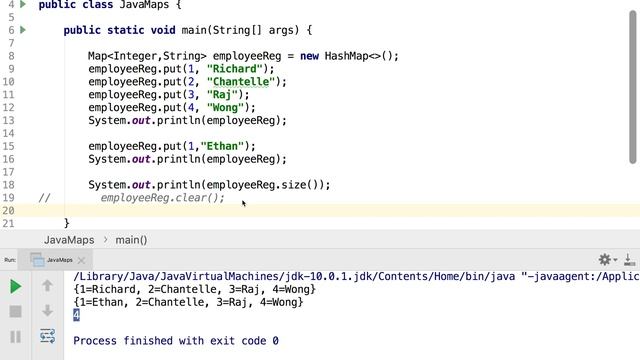Click HashMap<>() on line 8
Image resolution: width=640 pixels, height=360 pixels.
click(x=358, y=56)
